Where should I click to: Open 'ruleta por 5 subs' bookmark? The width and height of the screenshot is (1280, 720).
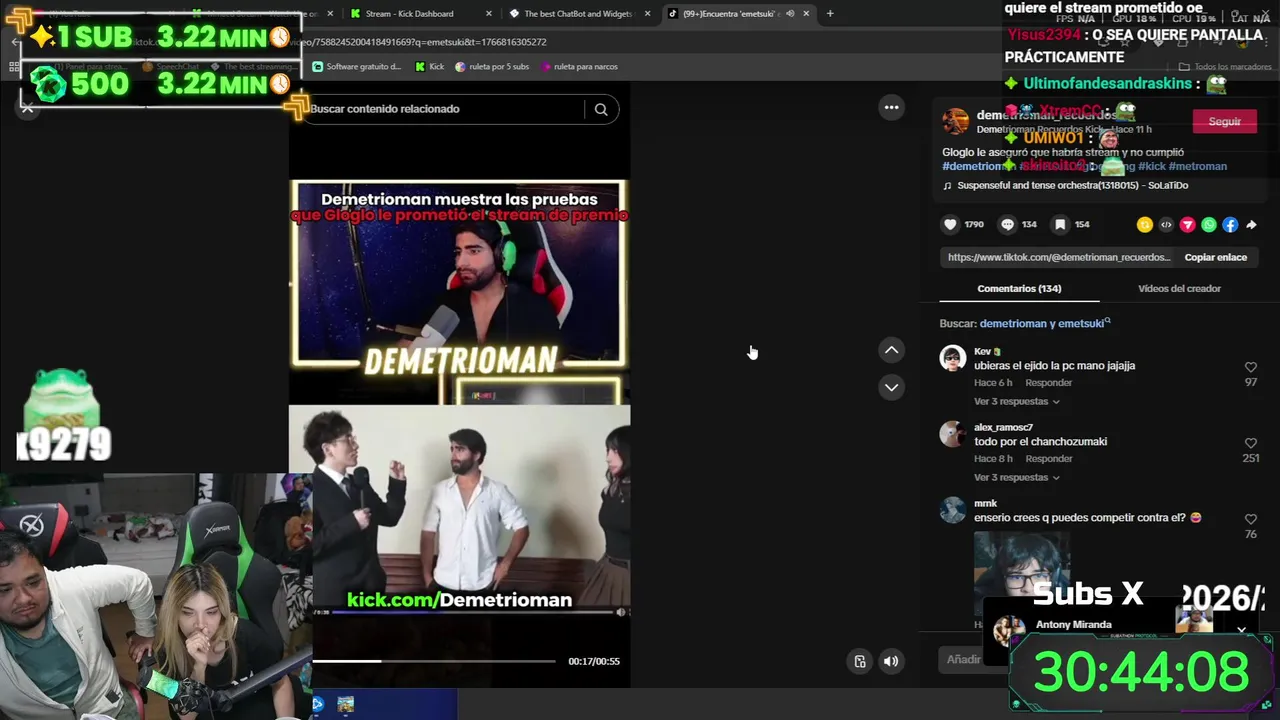pos(492,67)
